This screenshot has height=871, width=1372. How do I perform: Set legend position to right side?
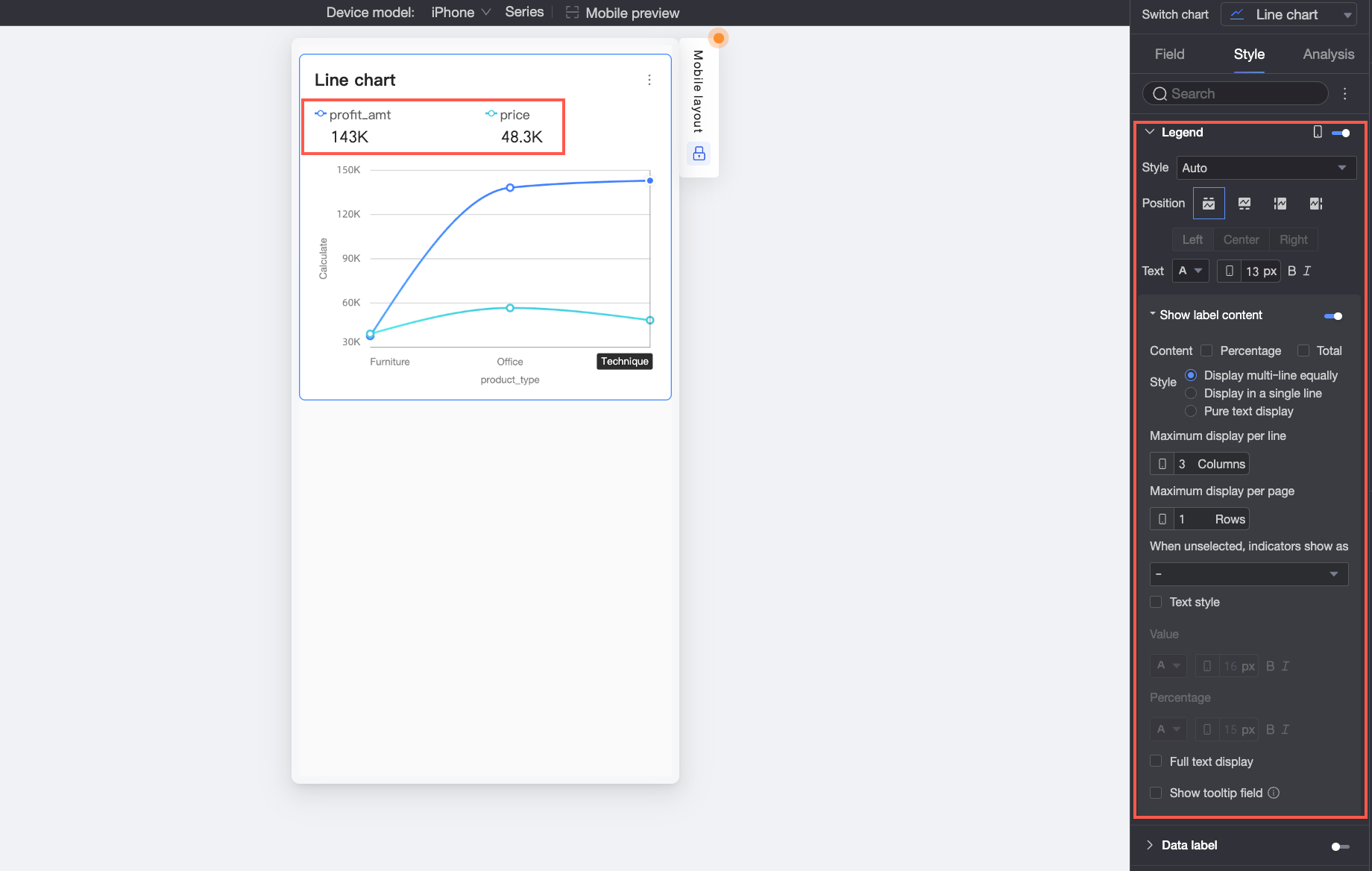point(1316,204)
